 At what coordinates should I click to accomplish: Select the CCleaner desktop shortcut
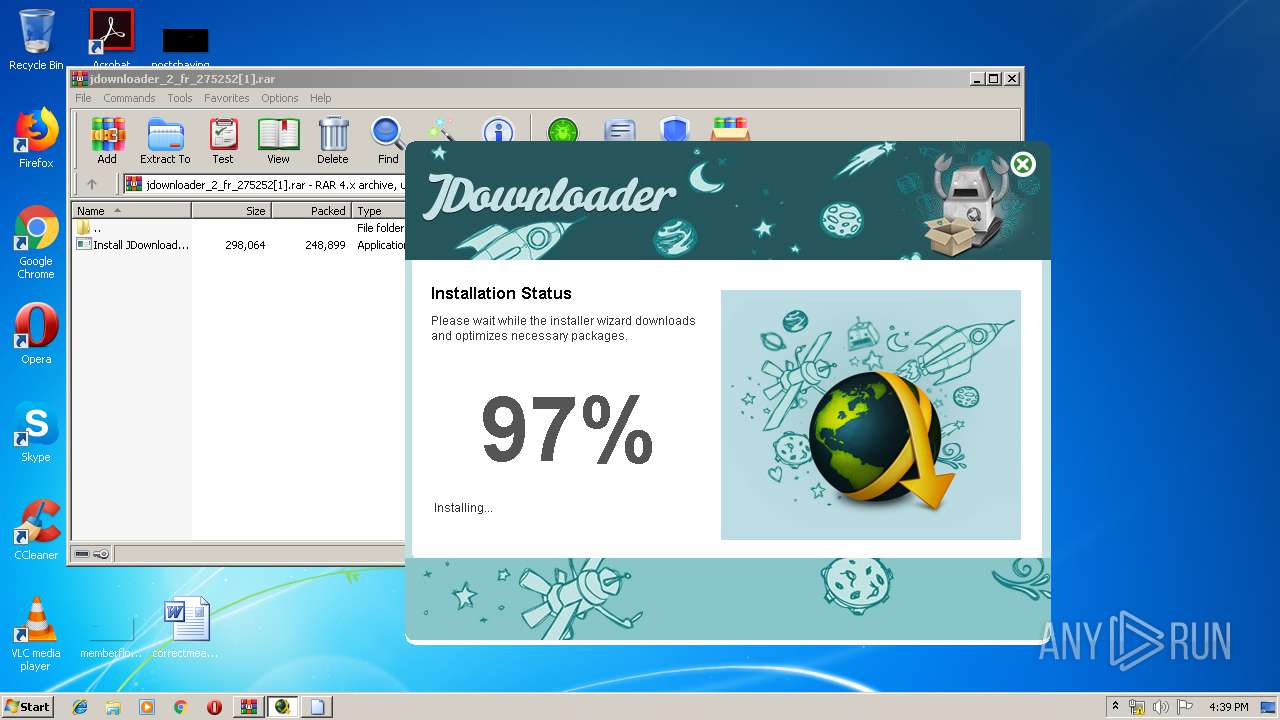36,530
